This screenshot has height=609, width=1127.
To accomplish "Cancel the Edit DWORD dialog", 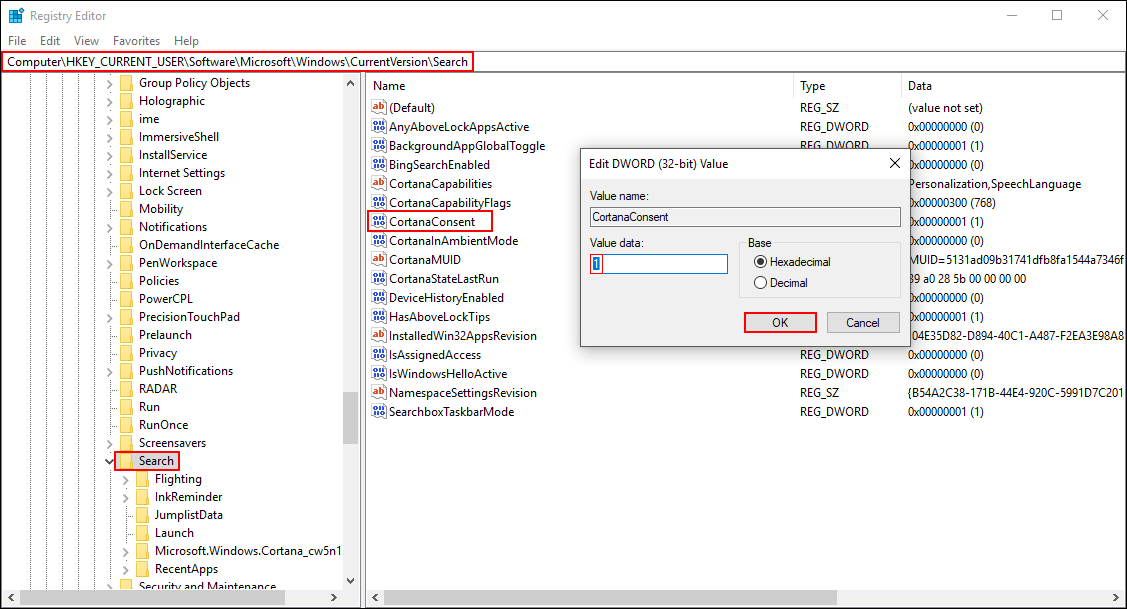I will coord(862,323).
